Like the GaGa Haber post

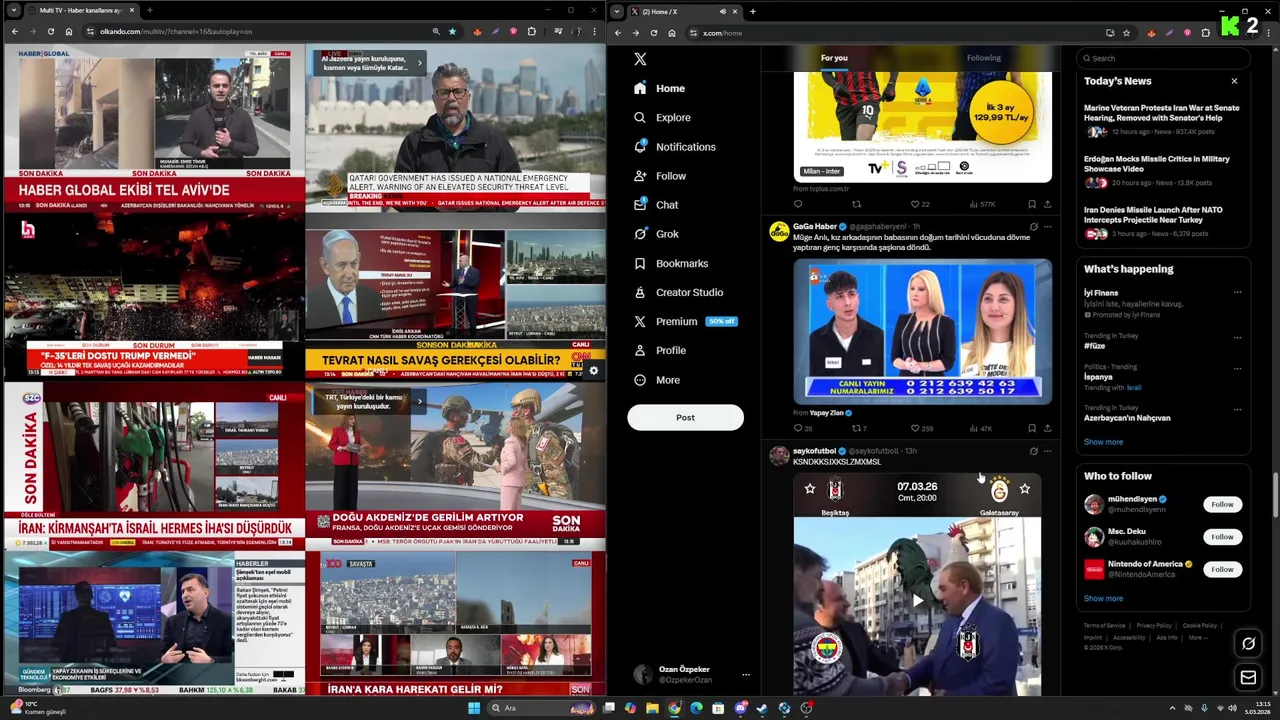(x=914, y=428)
